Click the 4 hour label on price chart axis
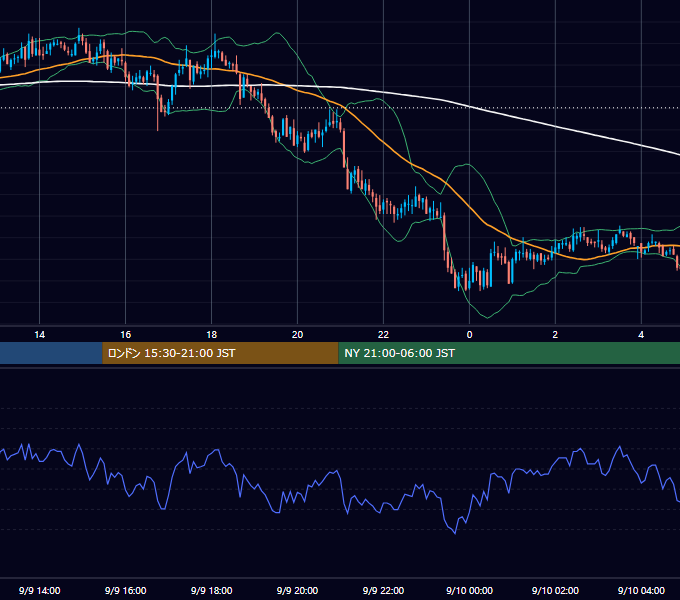This screenshot has width=680, height=600. [x=641, y=335]
